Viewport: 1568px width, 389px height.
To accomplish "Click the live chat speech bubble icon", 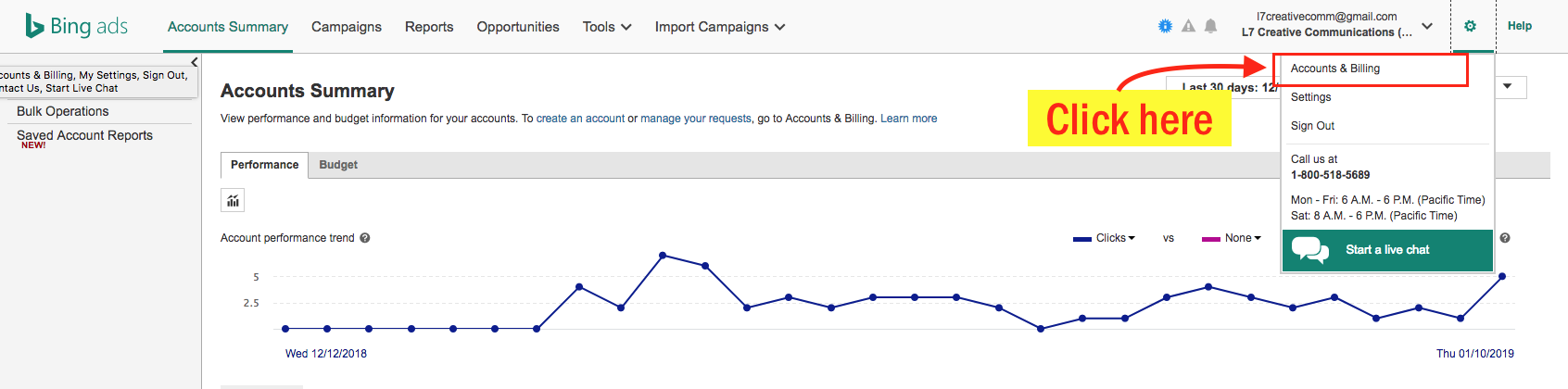I will point(1310,250).
